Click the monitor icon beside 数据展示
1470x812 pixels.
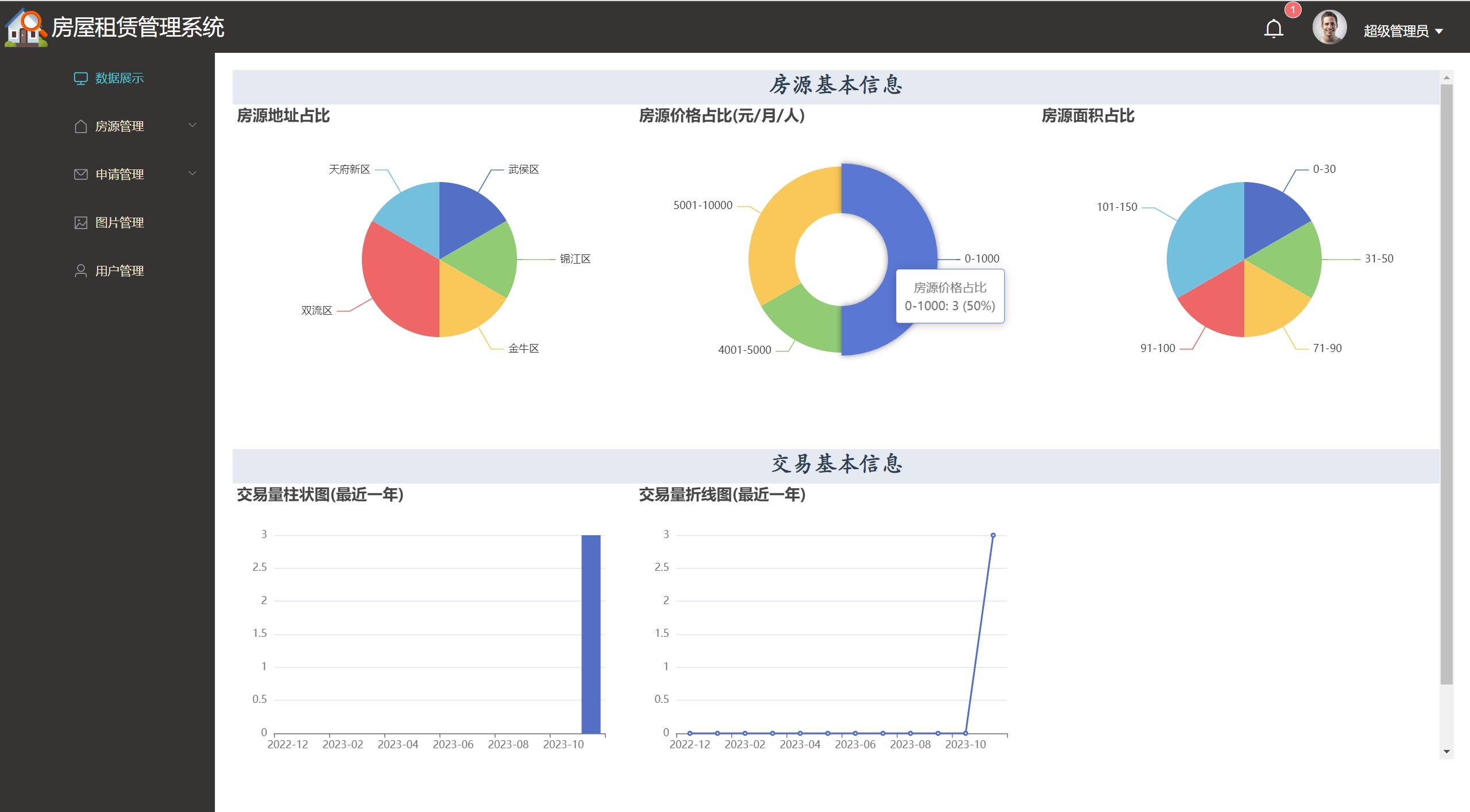(80, 78)
